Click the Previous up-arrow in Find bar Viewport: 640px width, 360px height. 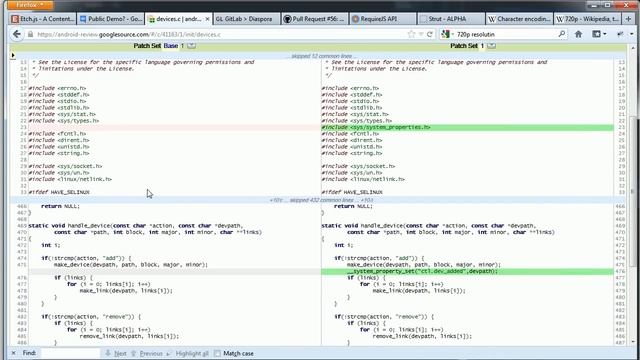[x=133, y=353]
